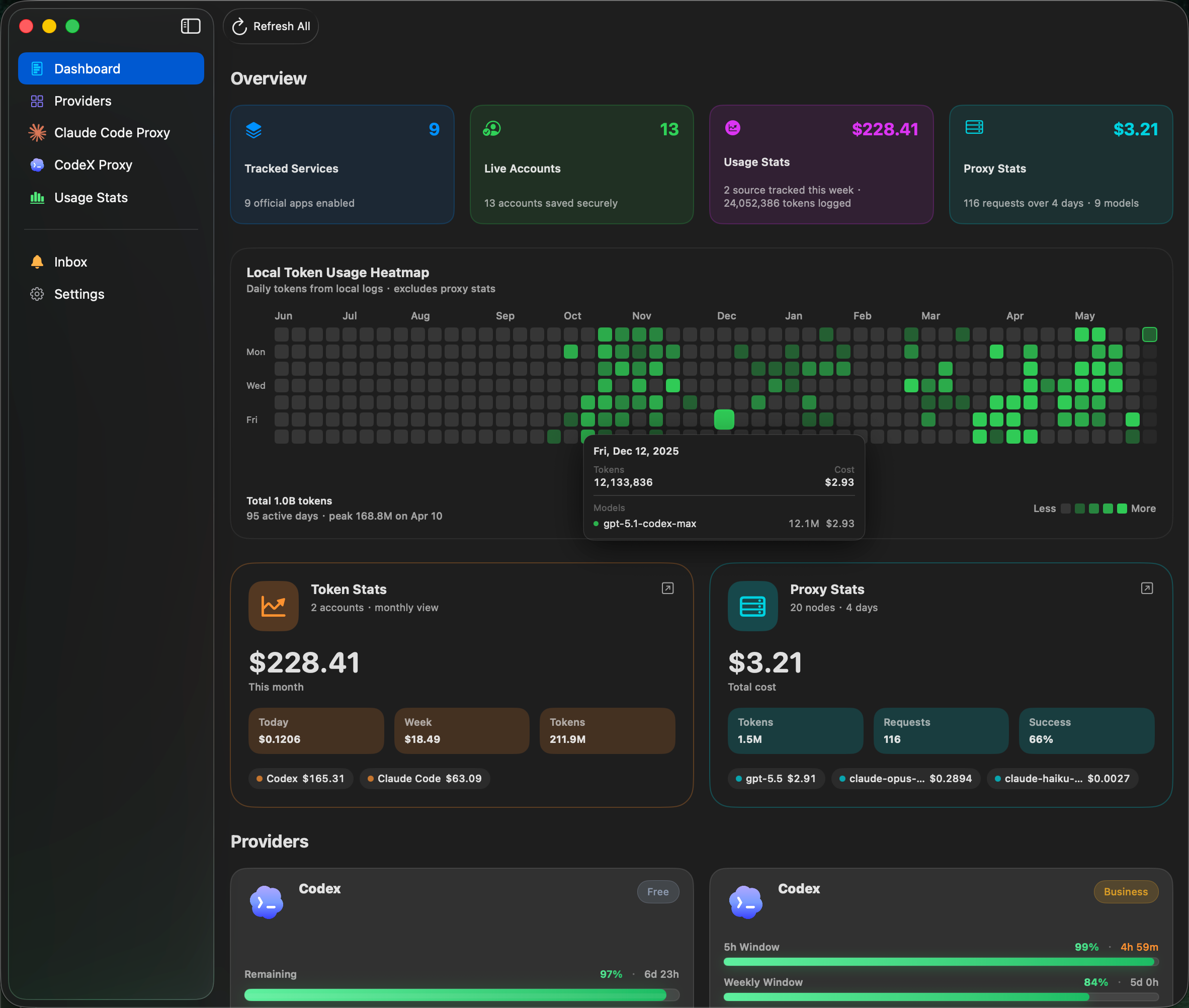The height and width of the screenshot is (1008, 1189).
Task: Click the highlighted Dec 12 heatmap cell
Action: pyautogui.click(x=724, y=419)
